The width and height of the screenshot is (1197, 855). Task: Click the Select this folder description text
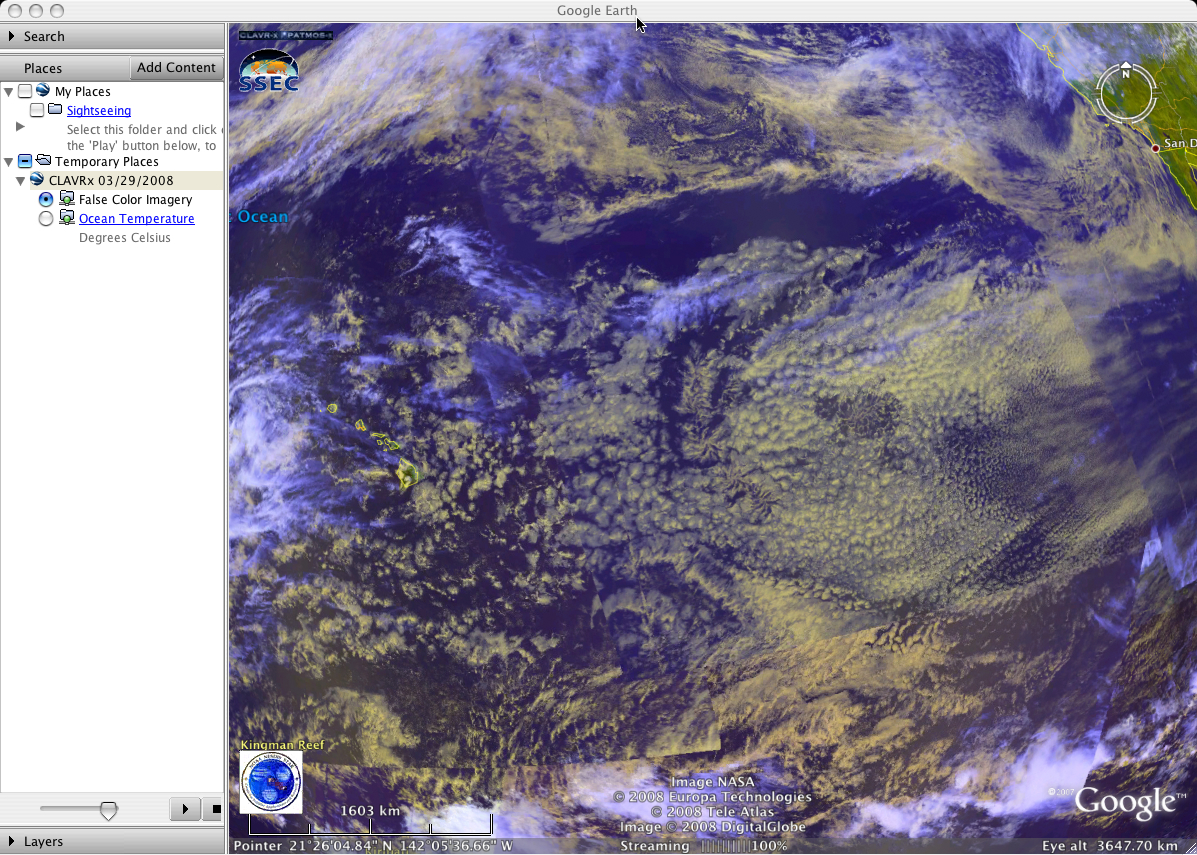click(x=142, y=137)
